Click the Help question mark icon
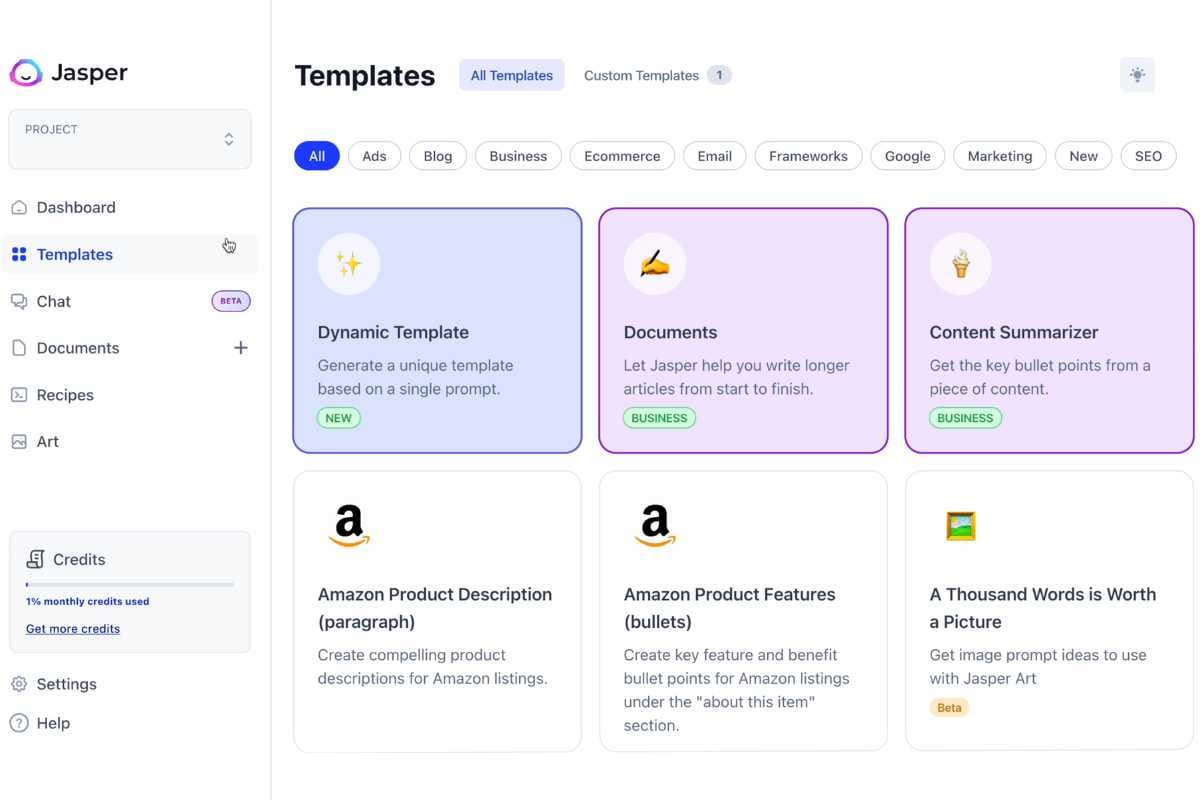This screenshot has width=1200, height=800. click(x=19, y=723)
